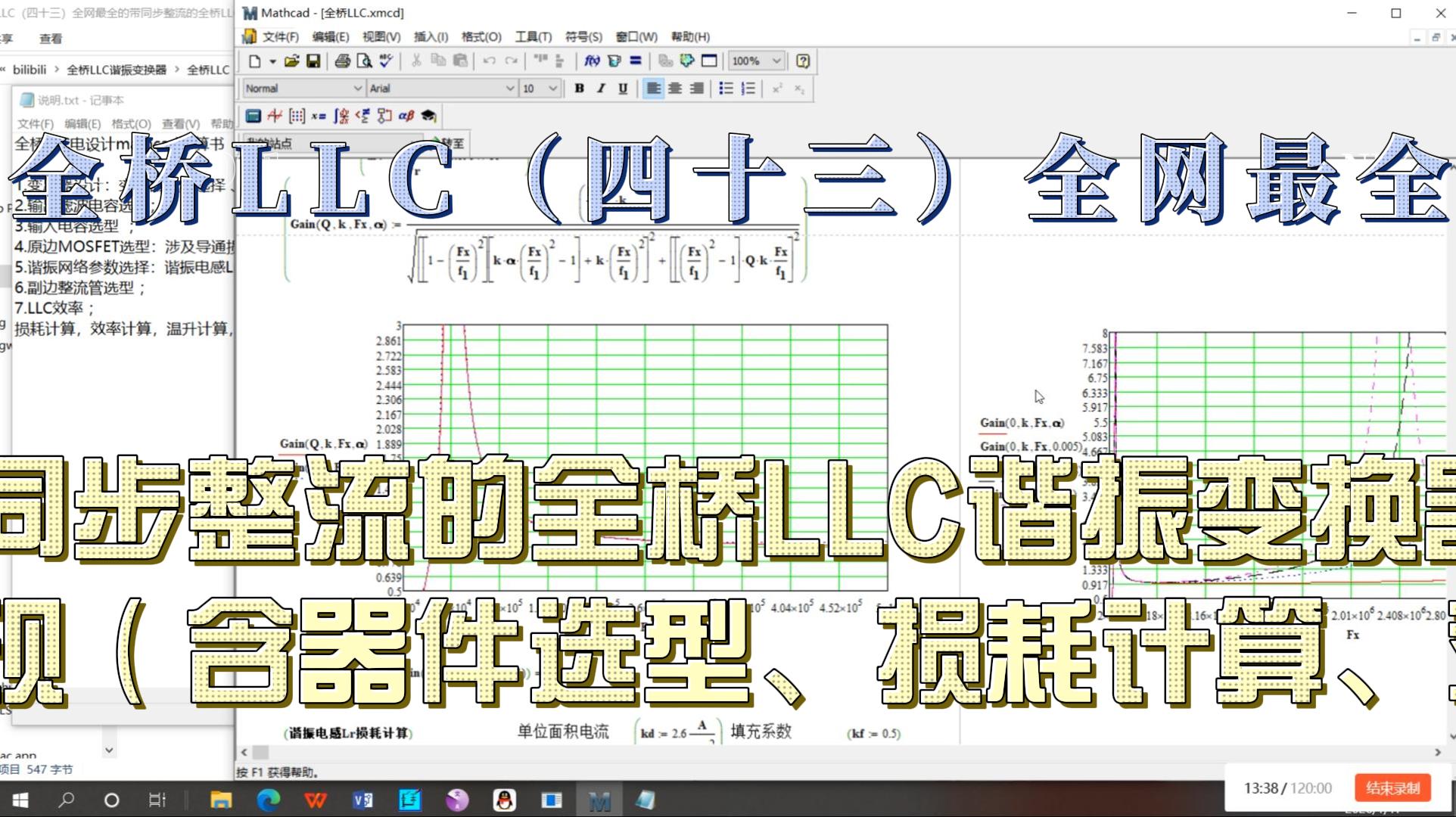
Task: Click the horizontal scrollbar thumb
Action: click(x=260, y=752)
